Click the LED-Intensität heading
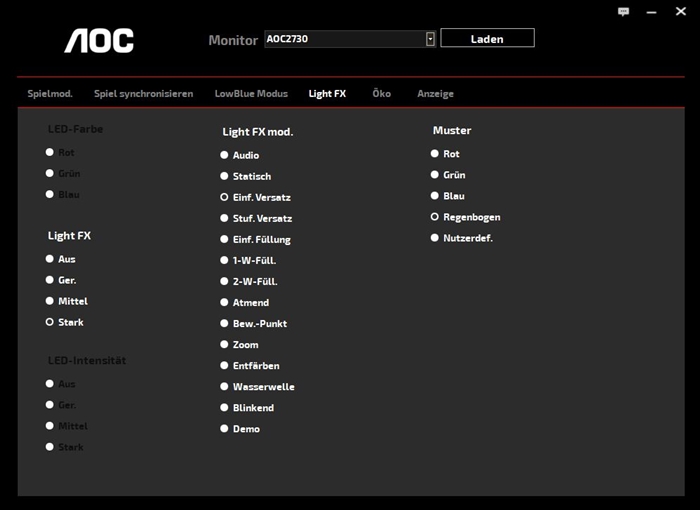This screenshot has height=510, width=700. pos(87,360)
